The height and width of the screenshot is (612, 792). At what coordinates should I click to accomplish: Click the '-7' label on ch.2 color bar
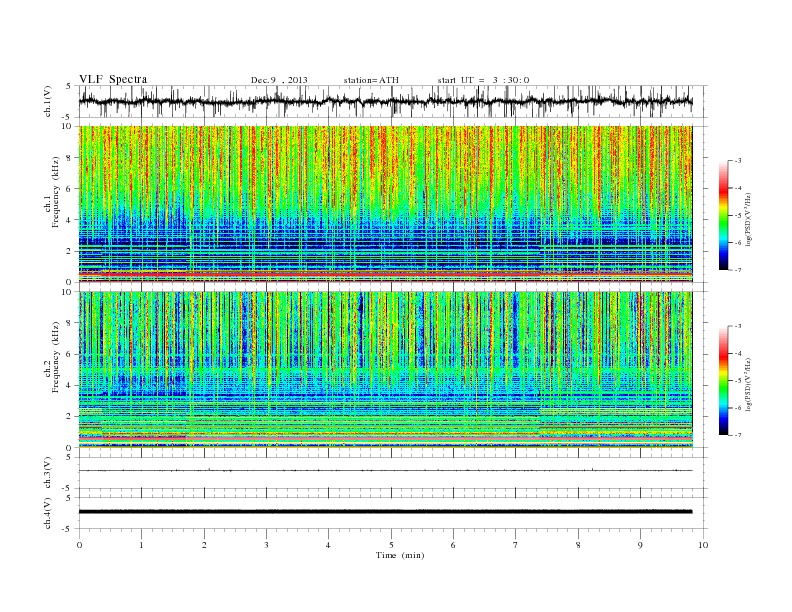tap(738, 435)
